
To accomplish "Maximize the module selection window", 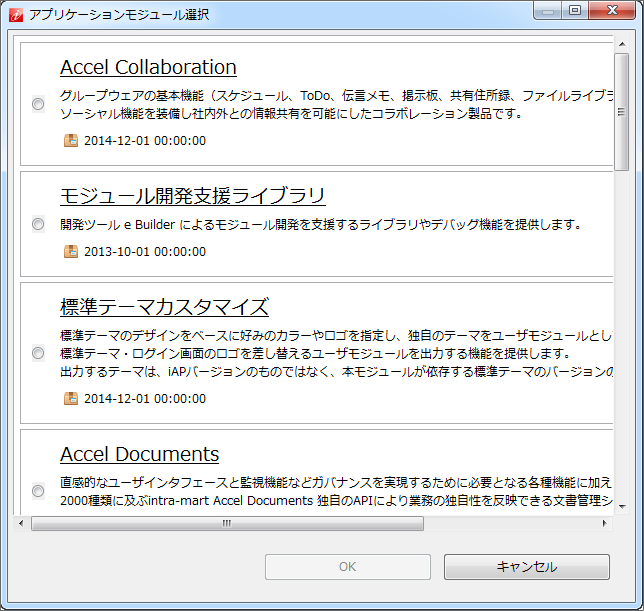I will pos(575,10).
